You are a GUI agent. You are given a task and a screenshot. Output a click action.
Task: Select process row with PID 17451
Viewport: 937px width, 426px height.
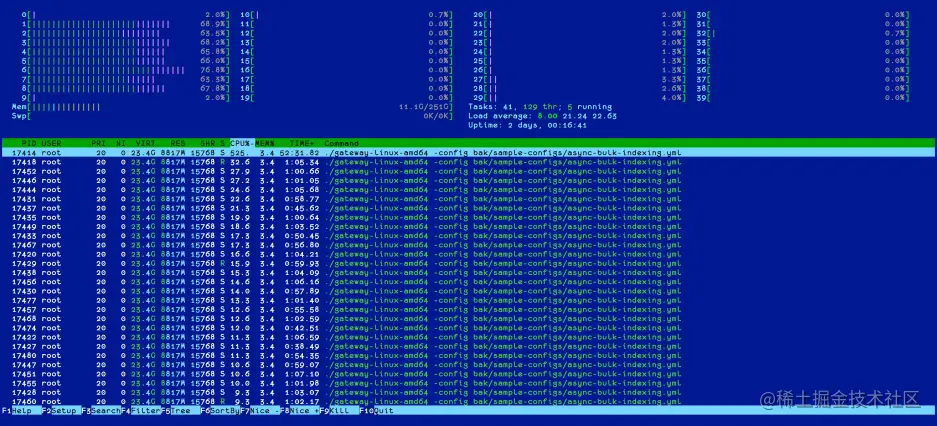468,373
